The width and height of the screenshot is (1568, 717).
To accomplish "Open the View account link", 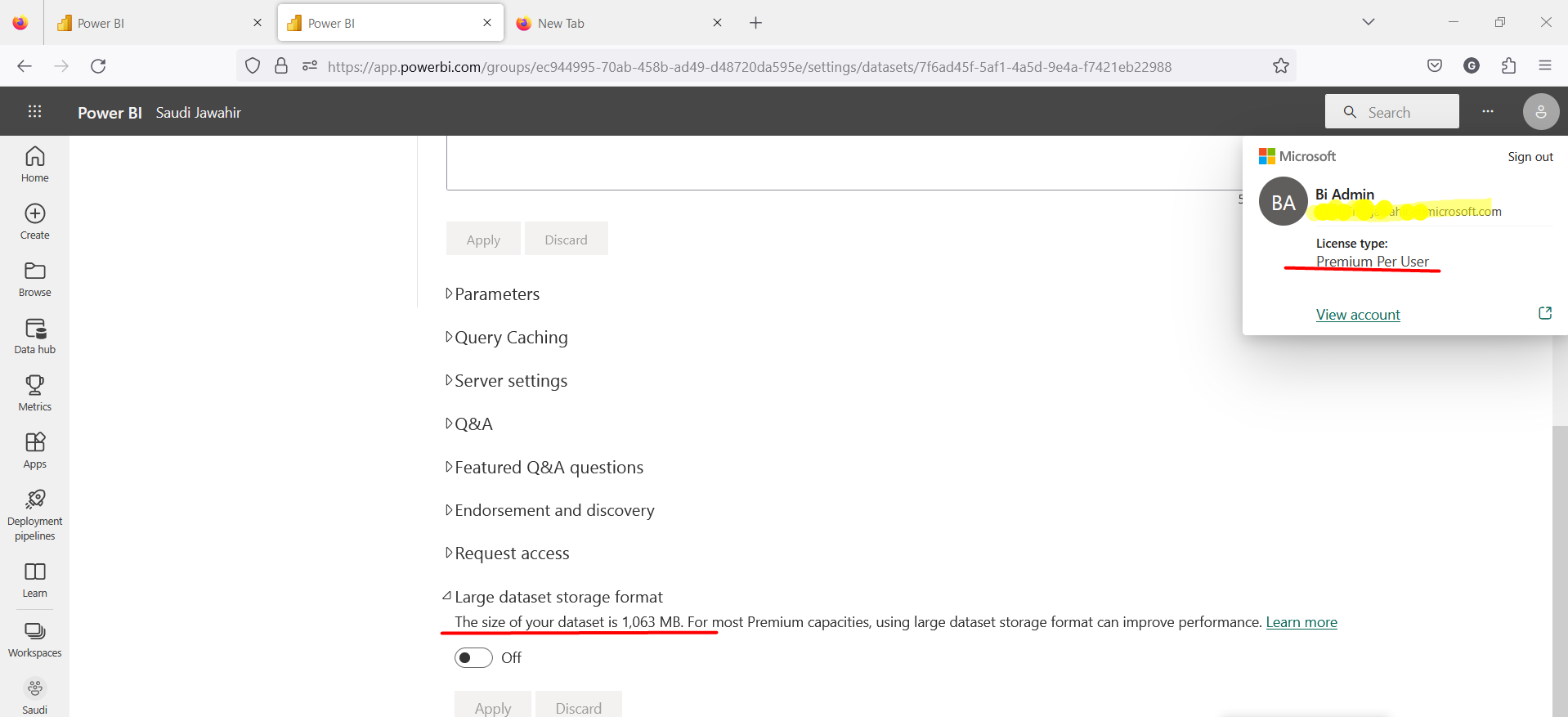I will [x=1358, y=315].
